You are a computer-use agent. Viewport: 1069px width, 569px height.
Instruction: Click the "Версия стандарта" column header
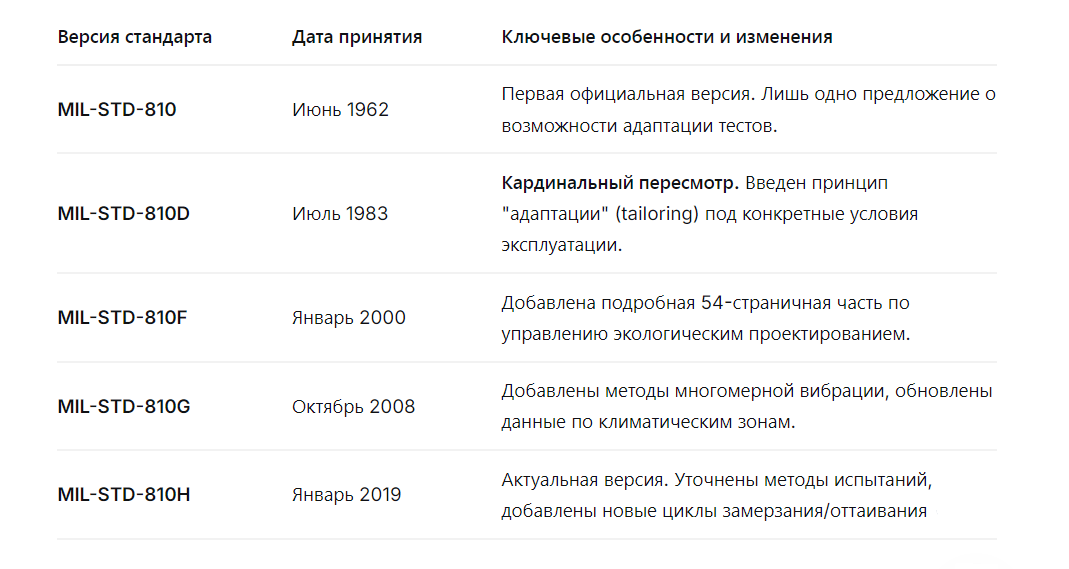click(135, 38)
